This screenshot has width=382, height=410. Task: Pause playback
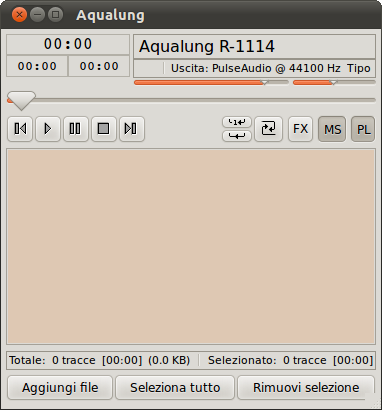[x=76, y=129]
